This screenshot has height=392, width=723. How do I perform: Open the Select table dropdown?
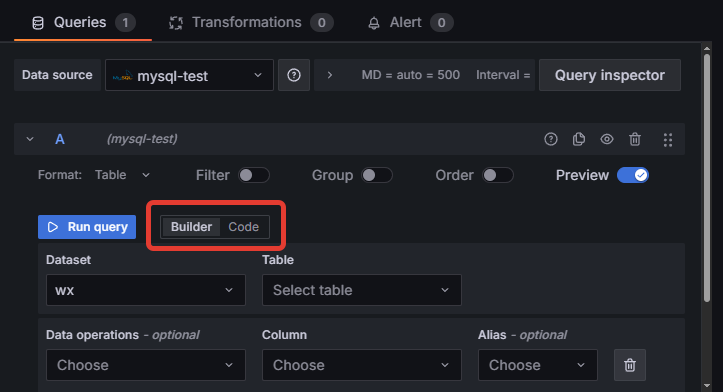pos(362,290)
